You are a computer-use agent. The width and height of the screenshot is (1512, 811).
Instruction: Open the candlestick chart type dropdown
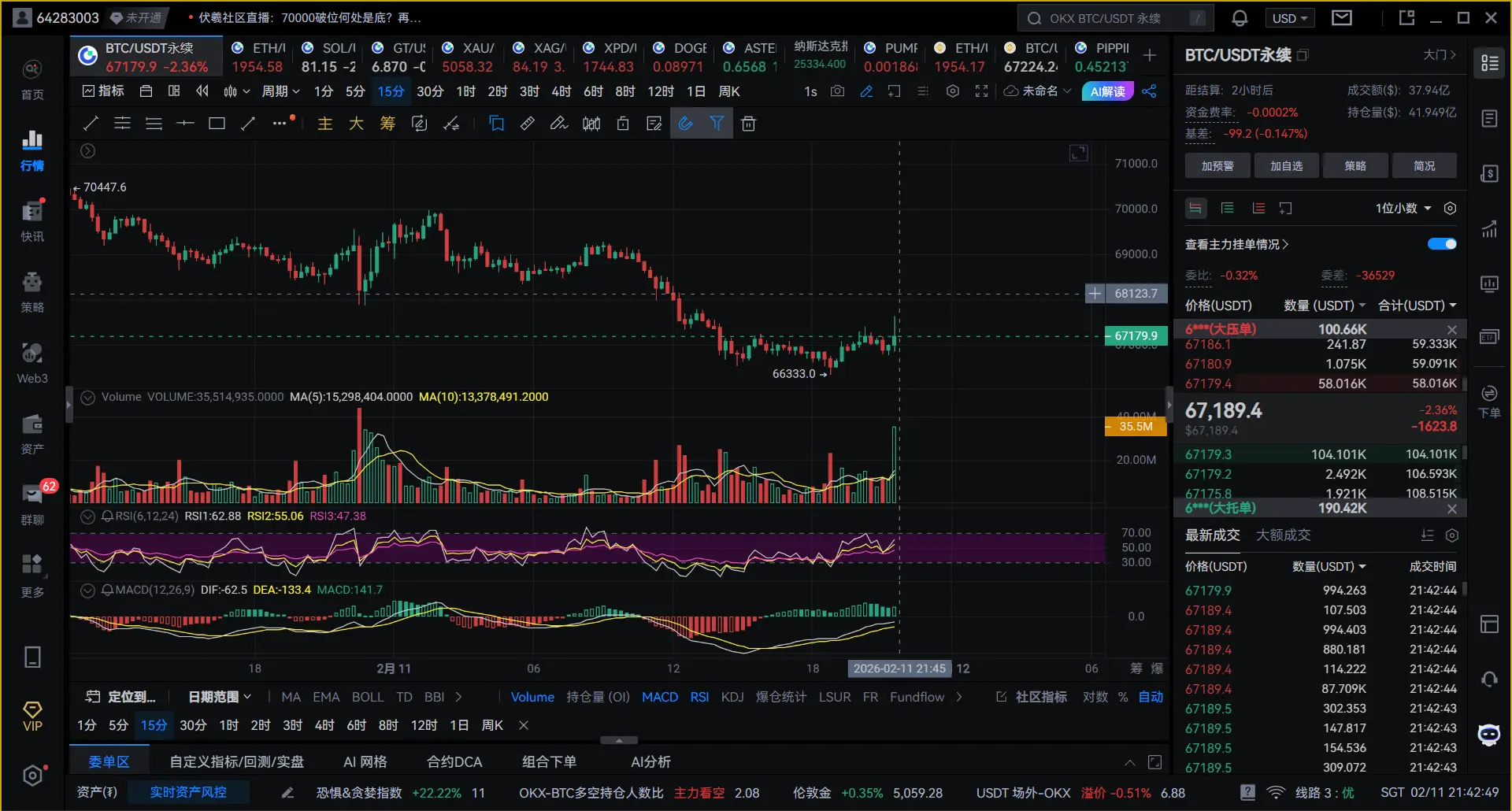click(x=235, y=91)
